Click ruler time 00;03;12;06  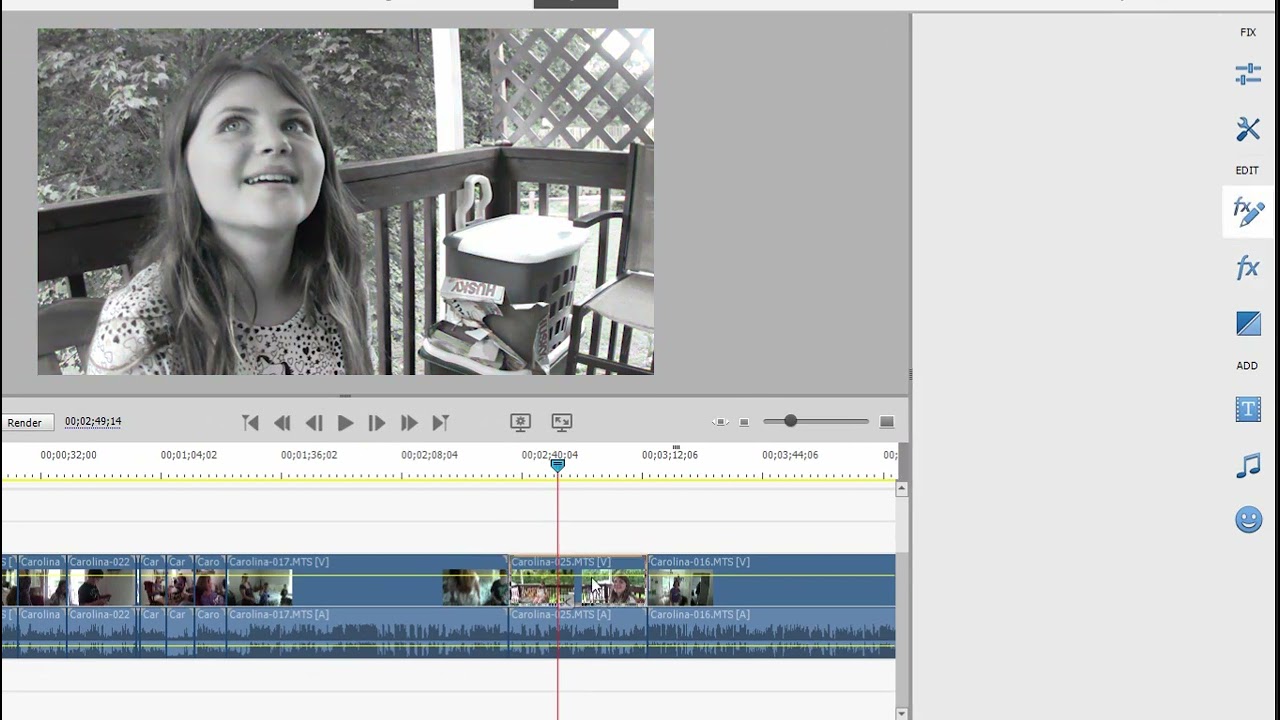[x=670, y=455]
